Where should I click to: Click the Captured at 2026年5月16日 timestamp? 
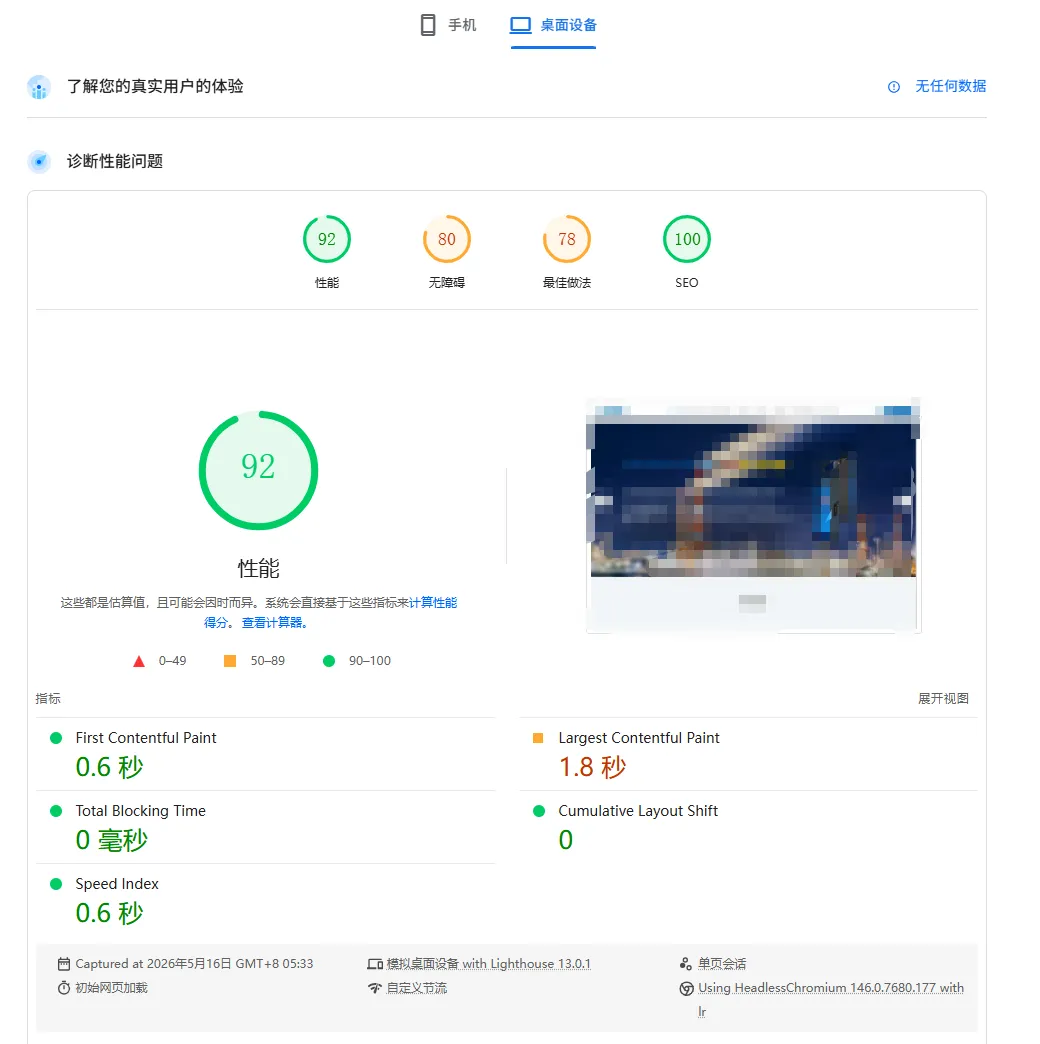tap(194, 964)
